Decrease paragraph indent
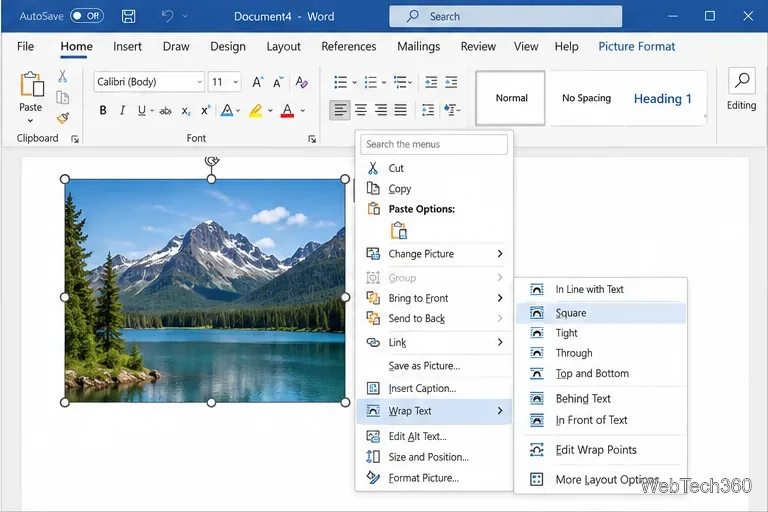The height and width of the screenshot is (512, 768). pyautogui.click(x=431, y=82)
